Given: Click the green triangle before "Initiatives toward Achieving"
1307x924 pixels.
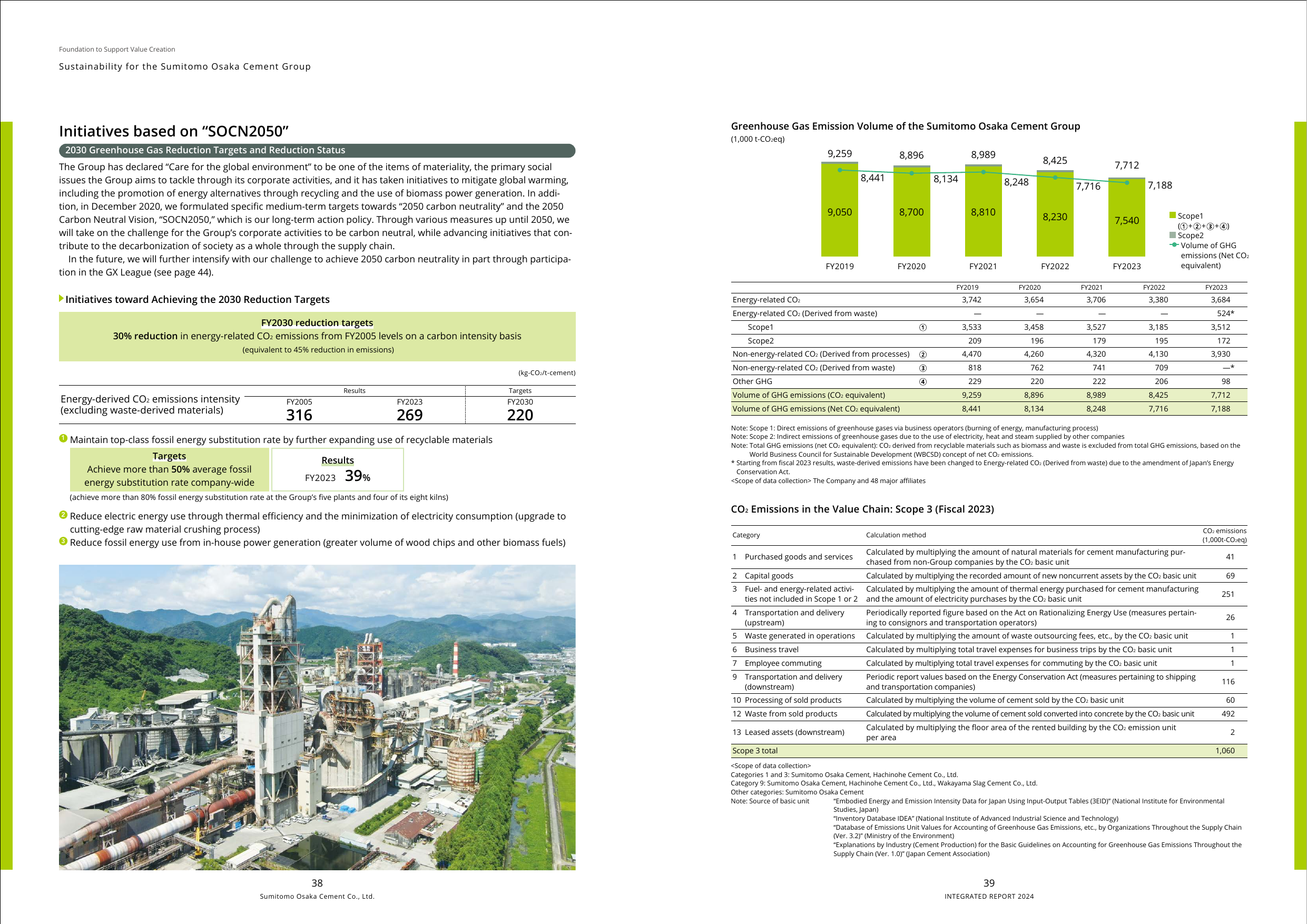Looking at the screenshot, I should (x=62, y=299).
